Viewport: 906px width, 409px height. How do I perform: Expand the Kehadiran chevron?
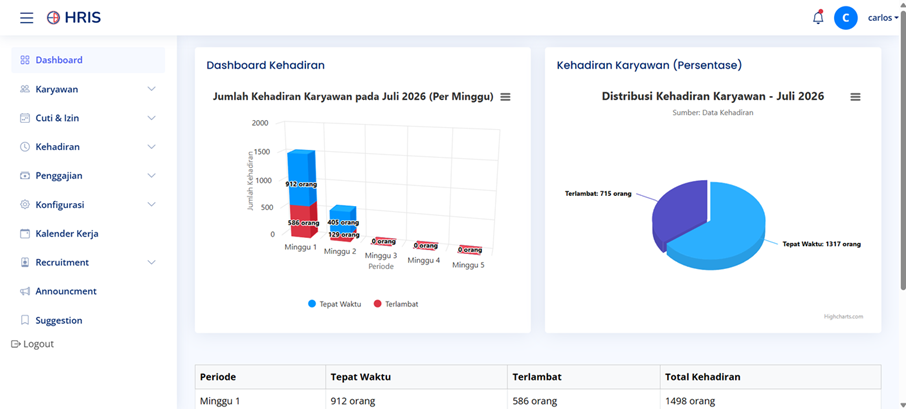151,147
